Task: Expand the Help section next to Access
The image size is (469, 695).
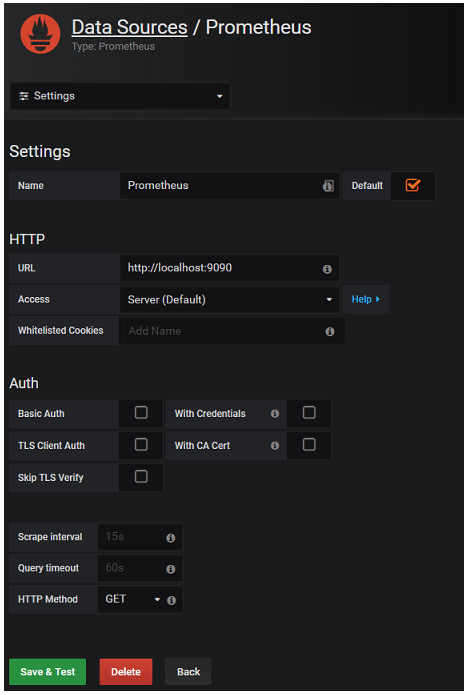Action: (x=366, y=299)
